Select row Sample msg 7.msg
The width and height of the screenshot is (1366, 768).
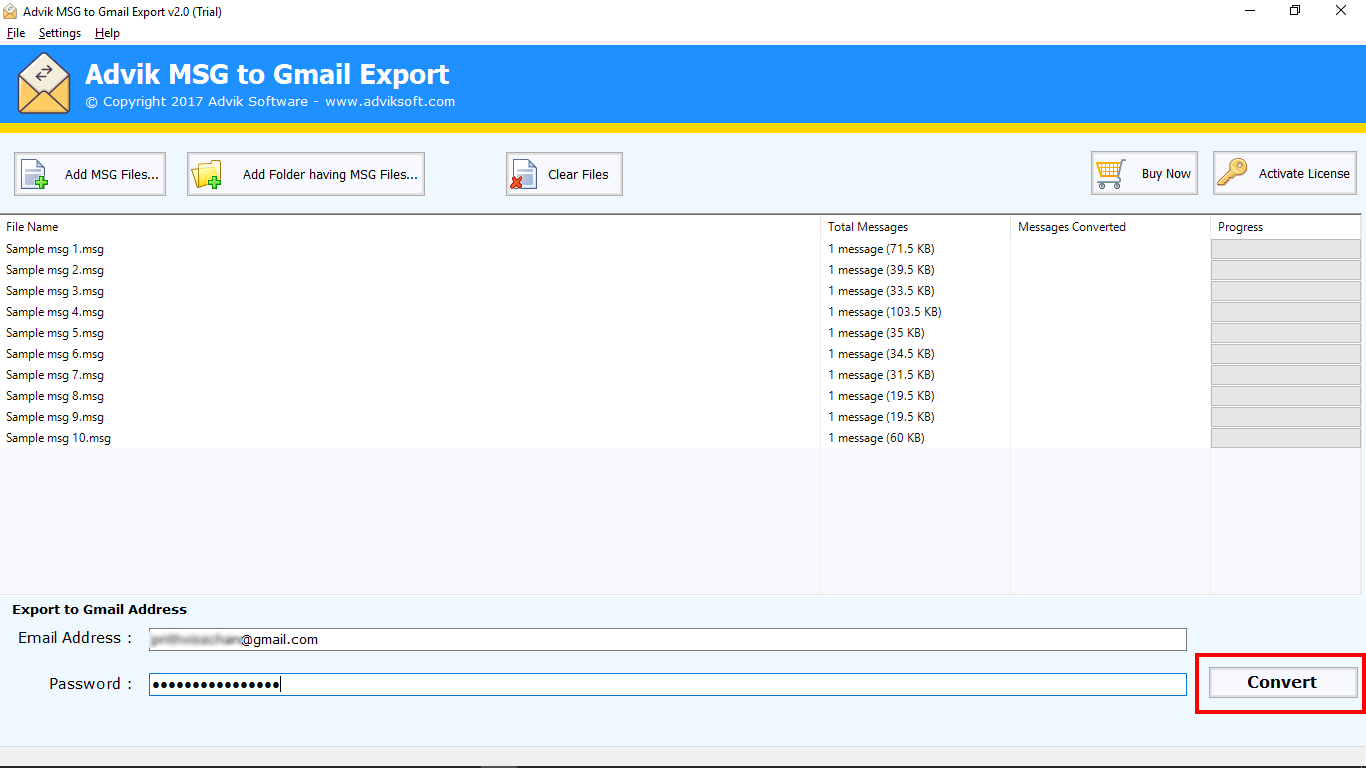(680, 375)
